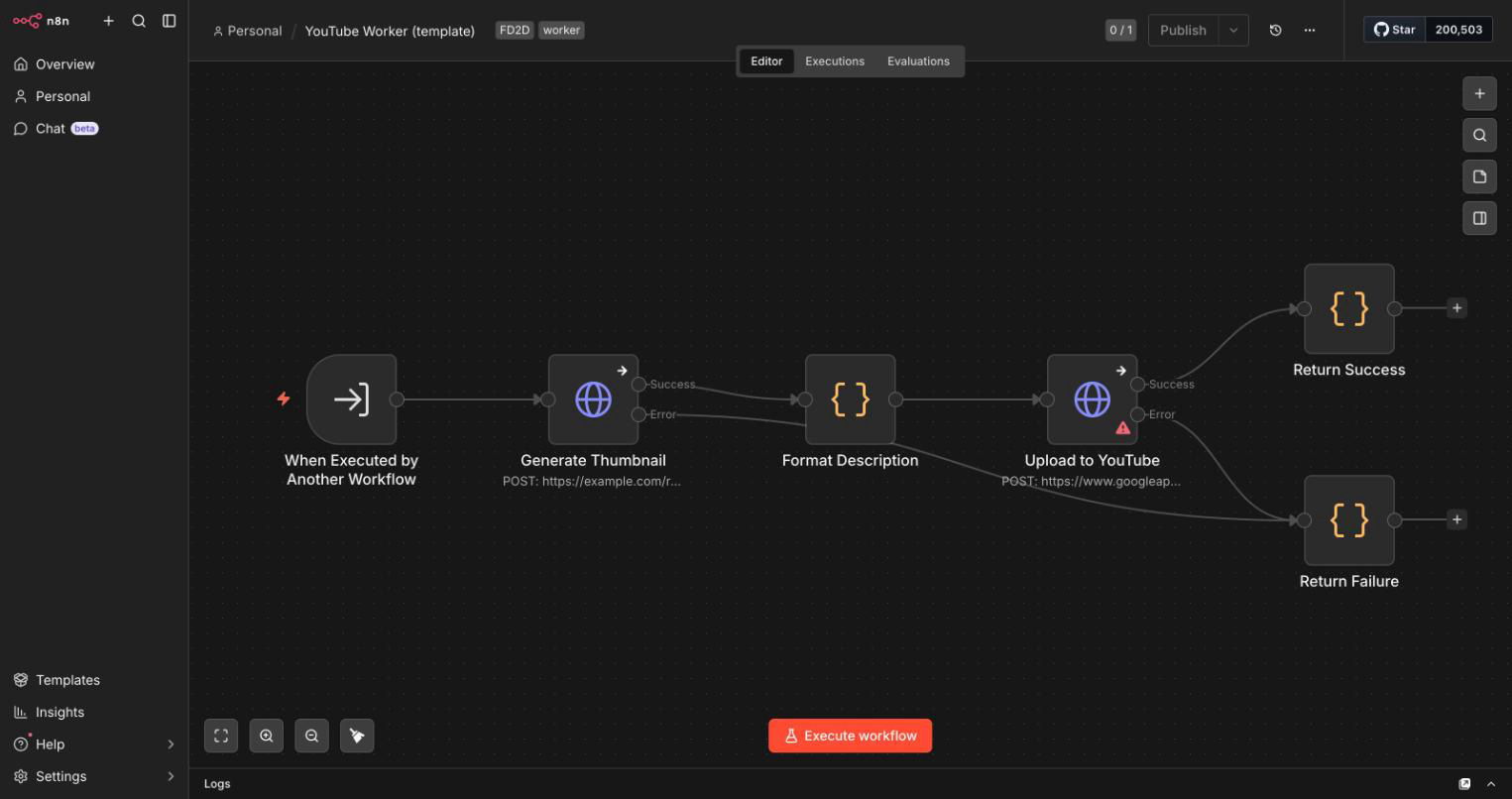Click the Generate Thumbnail POST URL subtitle

(592, 482)
